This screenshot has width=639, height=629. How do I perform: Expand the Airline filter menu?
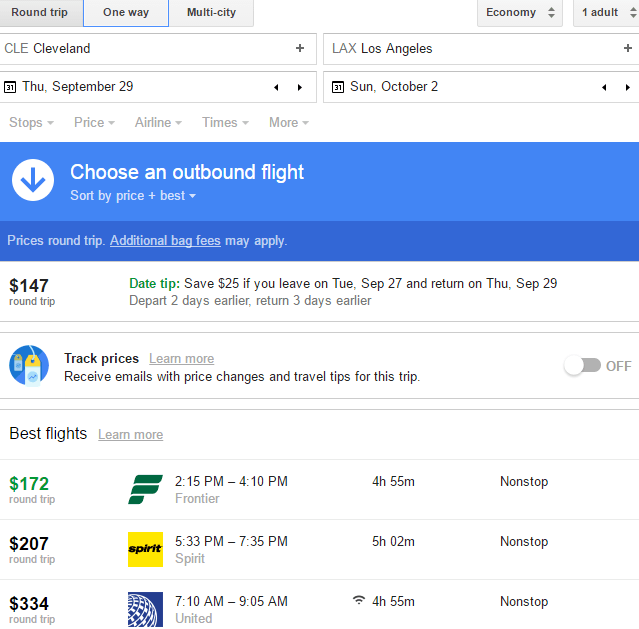(x=158, y=122)
